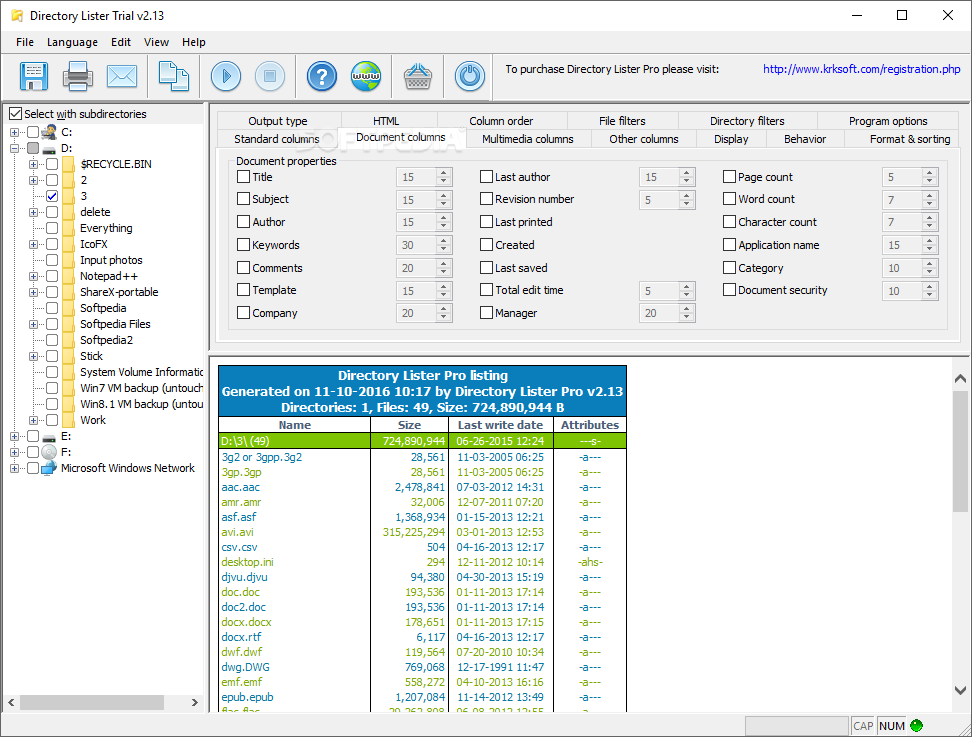This screenshot has height=737, width=972.
Task: Expand the Stick folder node
Action: tap(33, 356)
